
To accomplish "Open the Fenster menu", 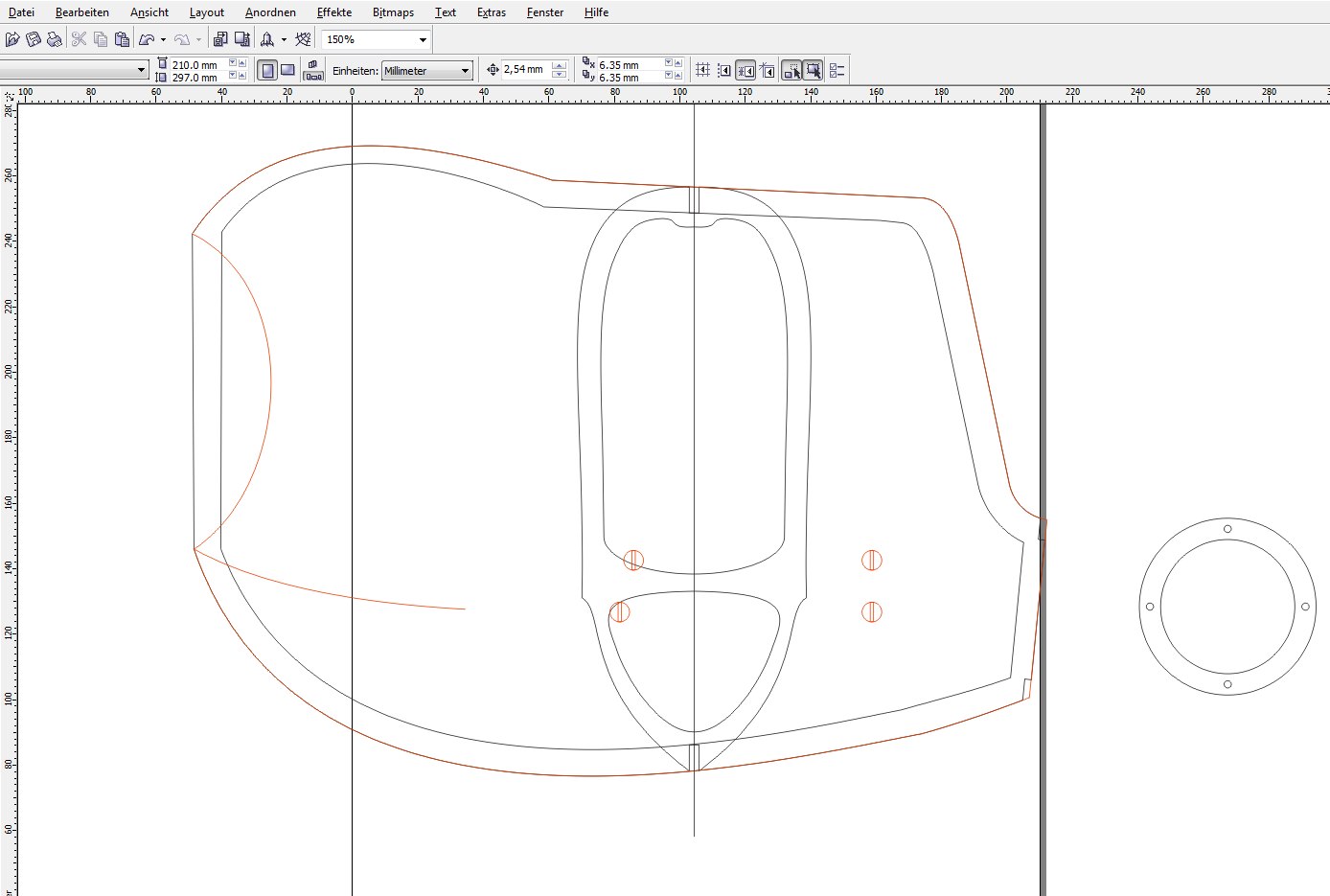I will pyautogui.click(x=545, y=12).
